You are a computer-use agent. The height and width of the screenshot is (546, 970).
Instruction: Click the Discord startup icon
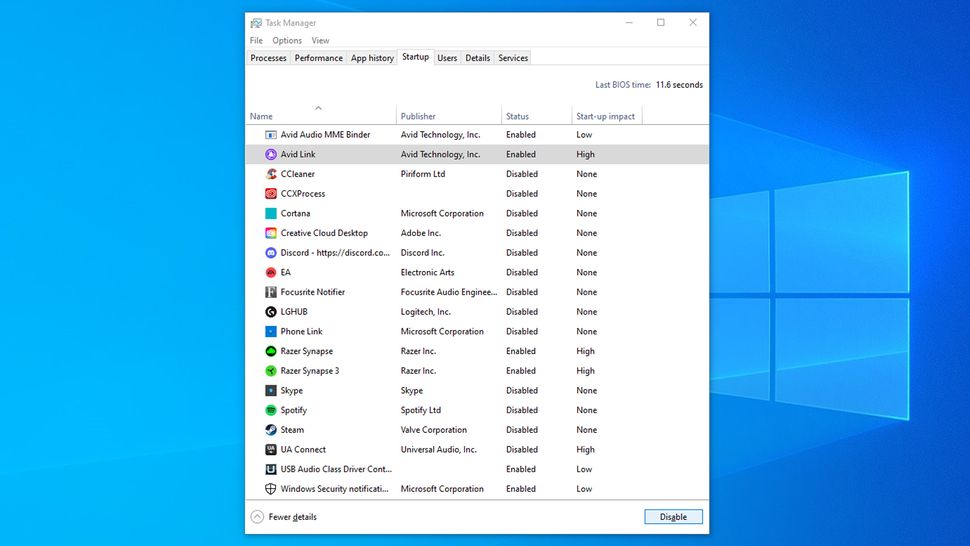click(270, 252)
